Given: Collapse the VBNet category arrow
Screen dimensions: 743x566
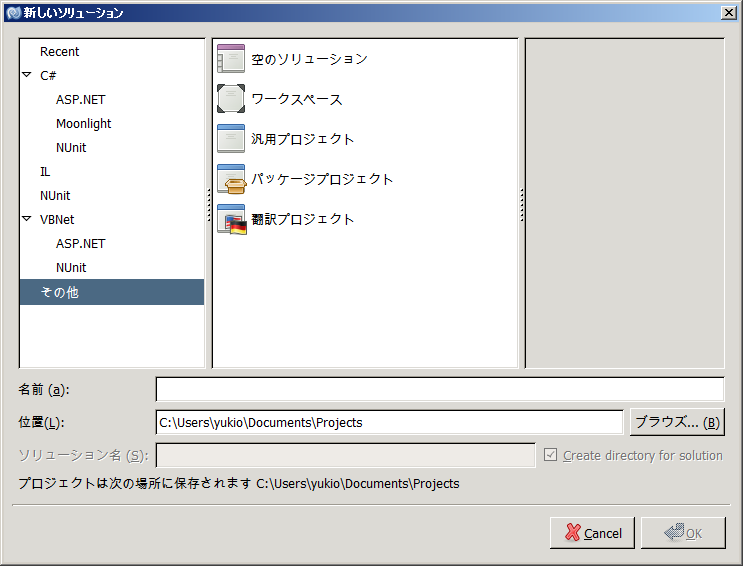Looking at the screenshot, I should pos(27,219).
